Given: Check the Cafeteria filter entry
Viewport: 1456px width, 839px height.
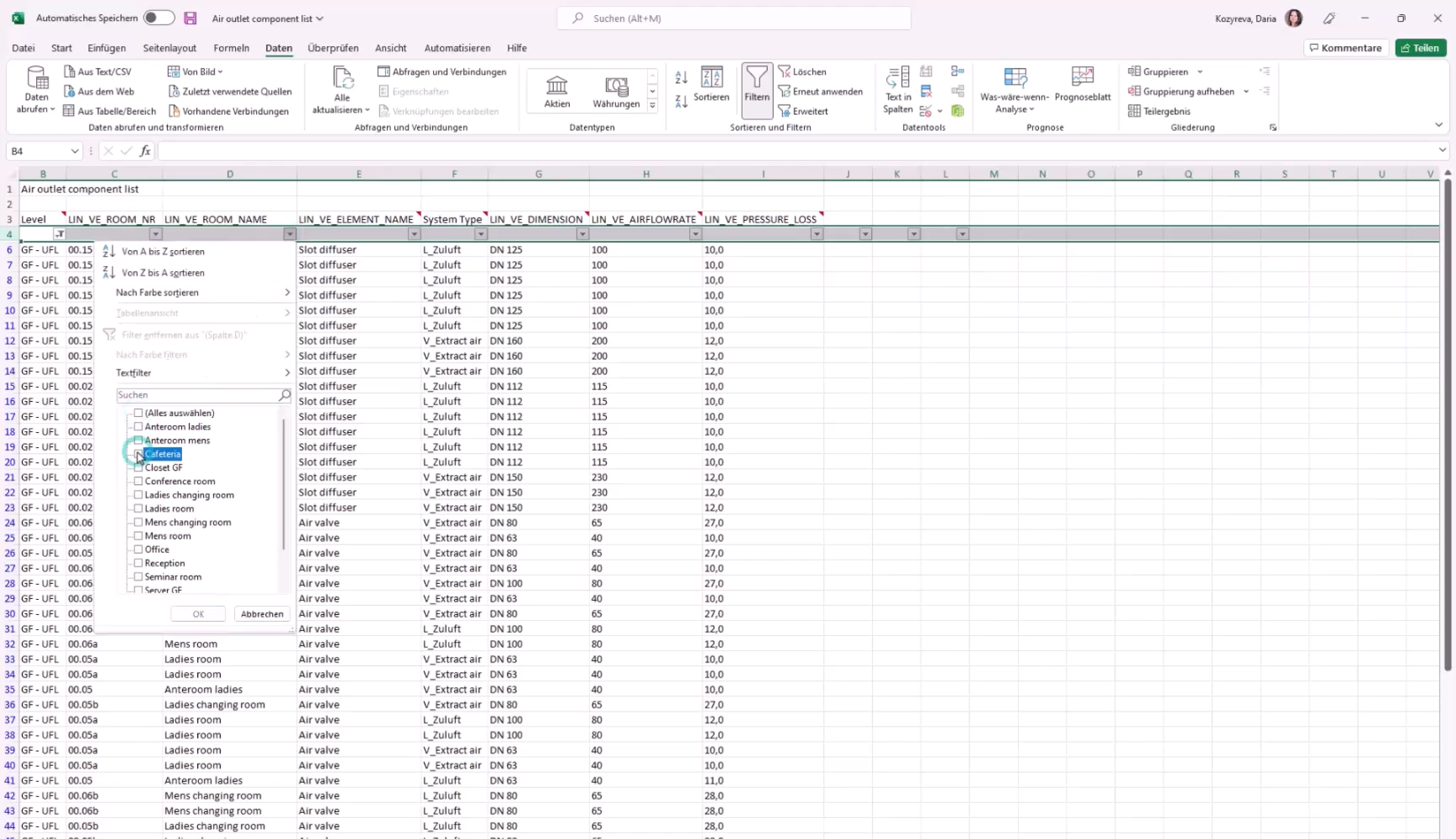Looking at the screenshot, I should pos(138,454).
